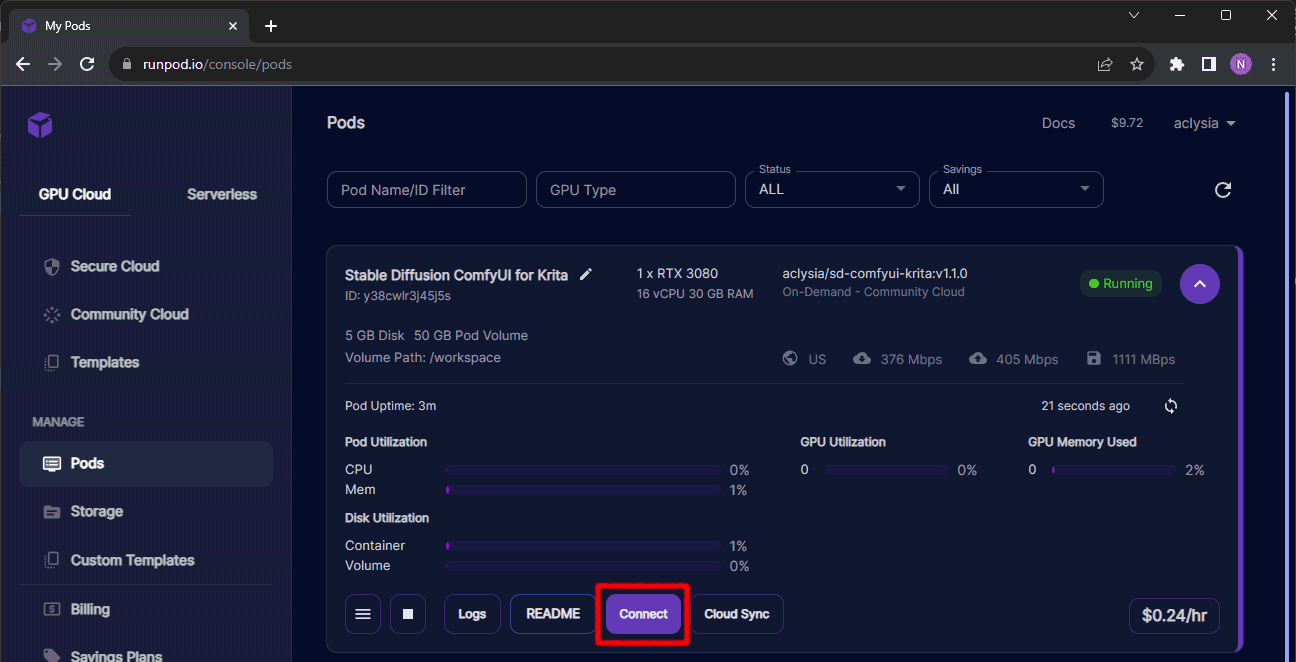This screenshot has width=1296, height=662.
Task: Click the $9.72 balance
Action: [1127, 123]
